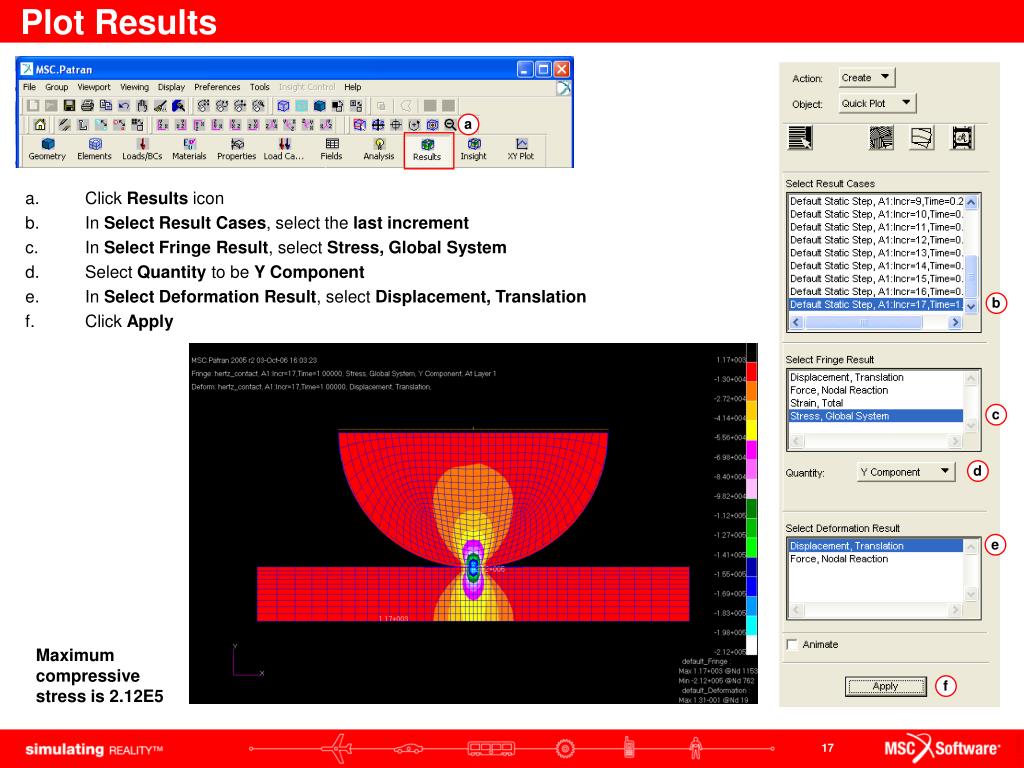Click the wireframe cube display icon

click(x=283, y=105)
